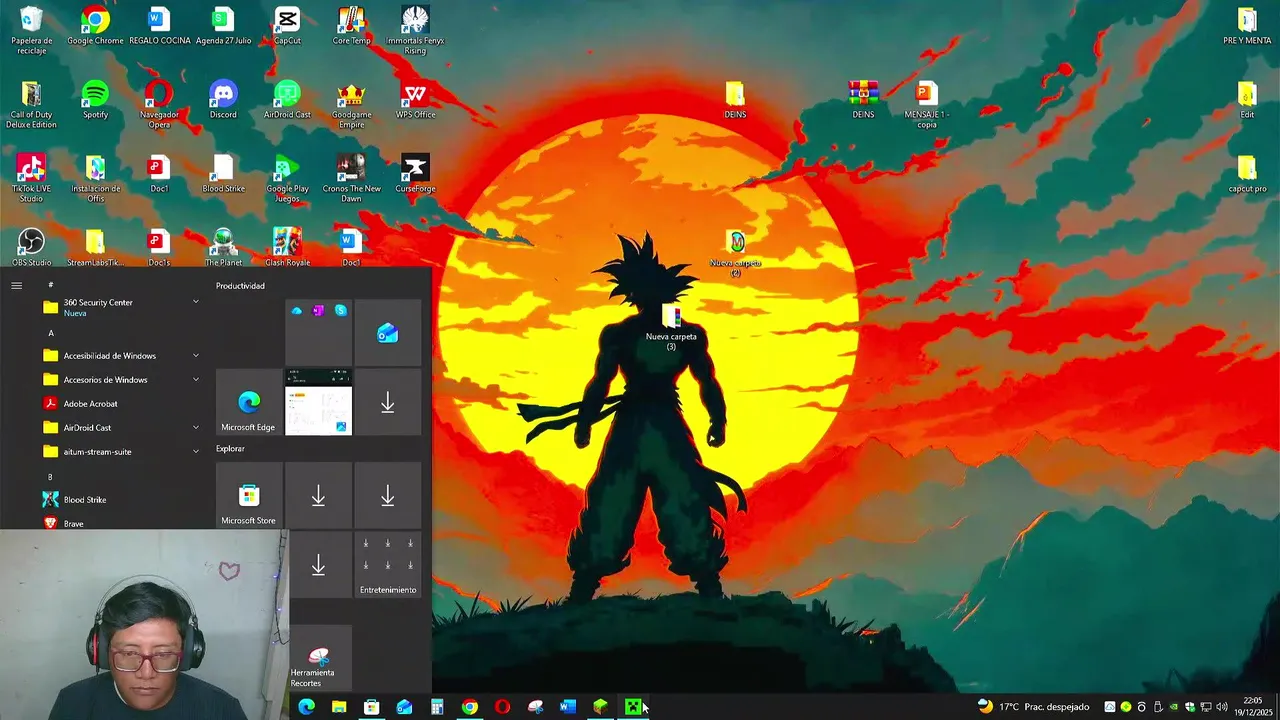Switch to Minecraft creeper taskbar icon

pos(633,707)
